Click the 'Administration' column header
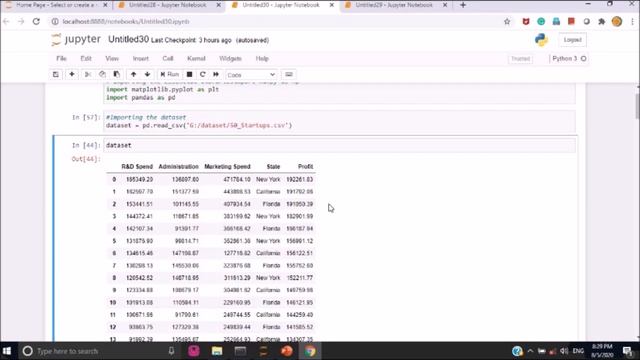 point(178,167)
